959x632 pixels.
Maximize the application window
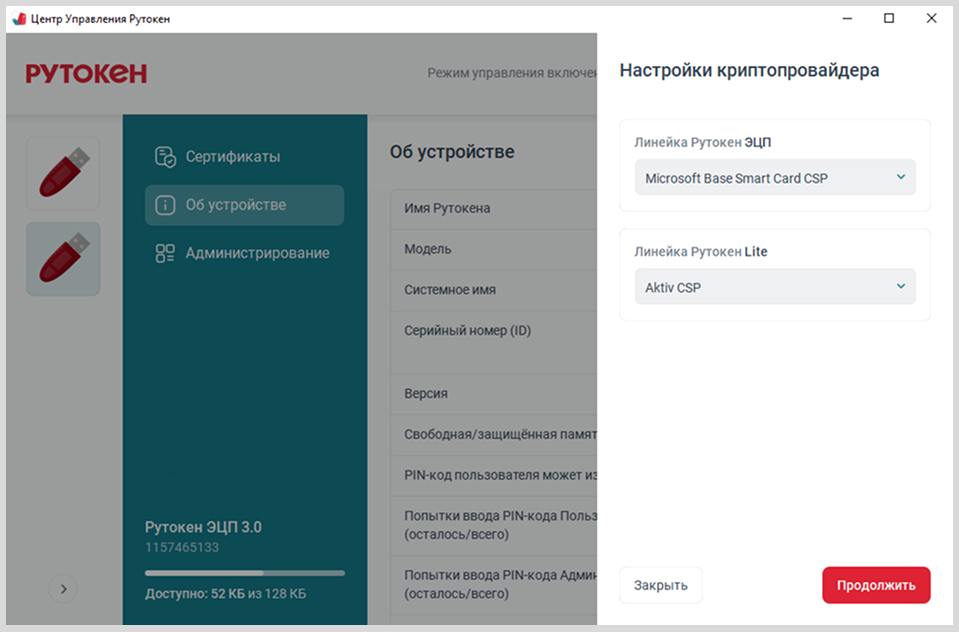pos(889,19)
